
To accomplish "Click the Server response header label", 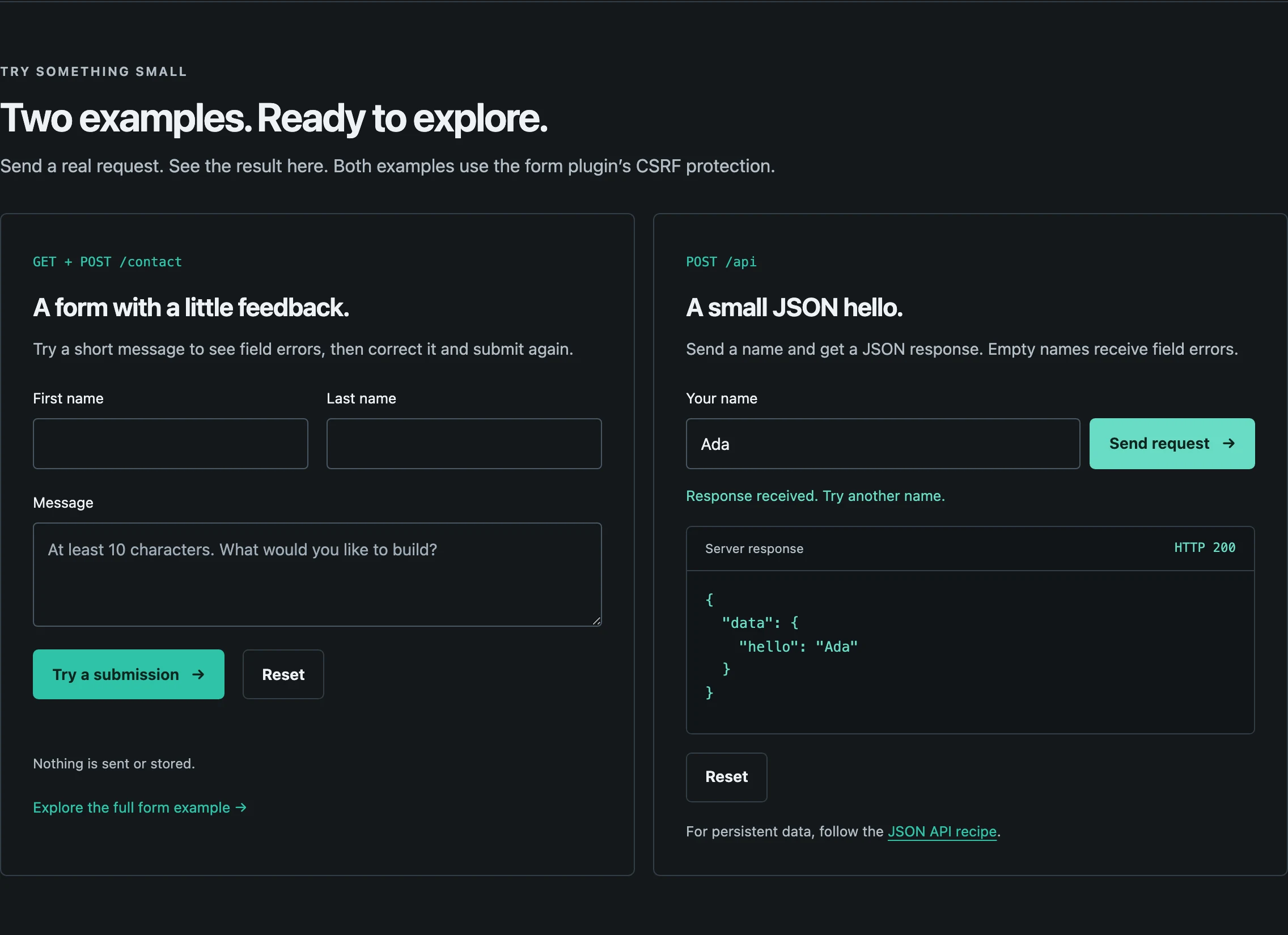I will pos(754,549).
